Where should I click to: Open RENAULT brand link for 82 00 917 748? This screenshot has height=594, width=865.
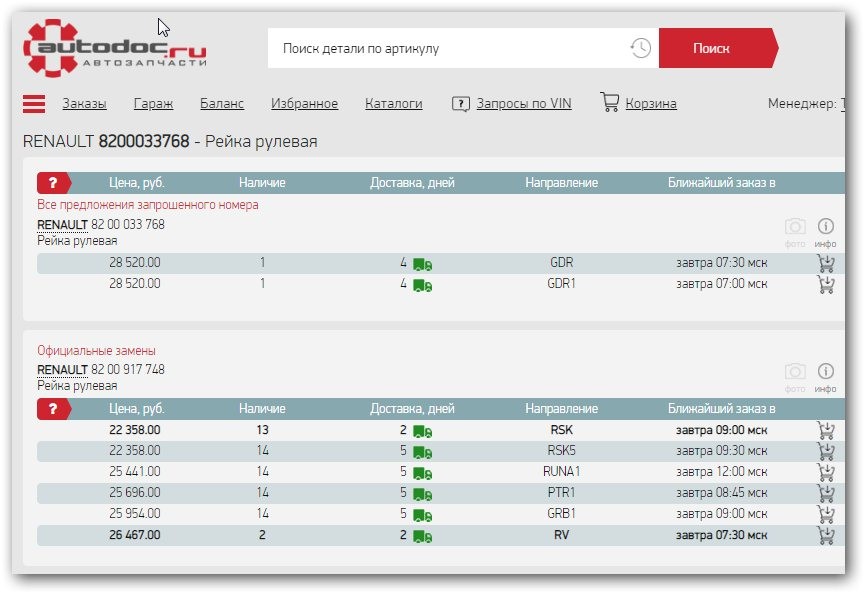62,370
